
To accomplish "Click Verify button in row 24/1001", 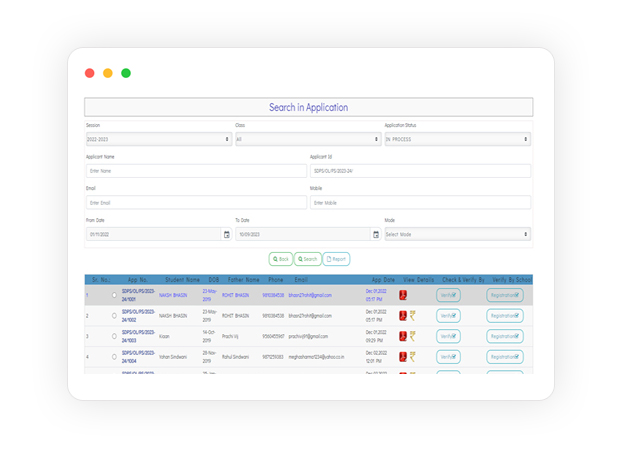I will point(448,295).
